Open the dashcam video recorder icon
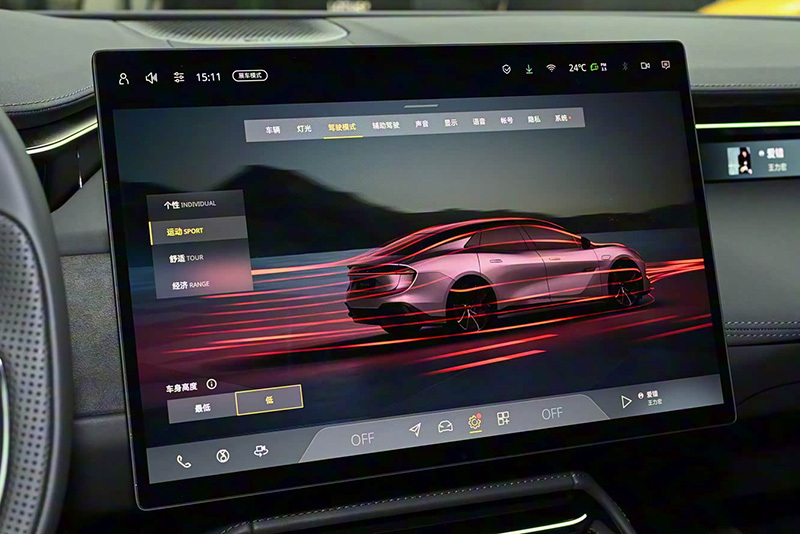 pyautogui.click(x=645, y=66)
